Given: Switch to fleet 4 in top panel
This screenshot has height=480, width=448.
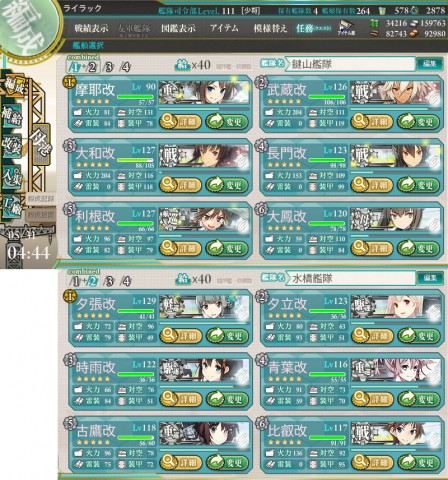Looking at the screenshot, I should [x=125, y=67].
